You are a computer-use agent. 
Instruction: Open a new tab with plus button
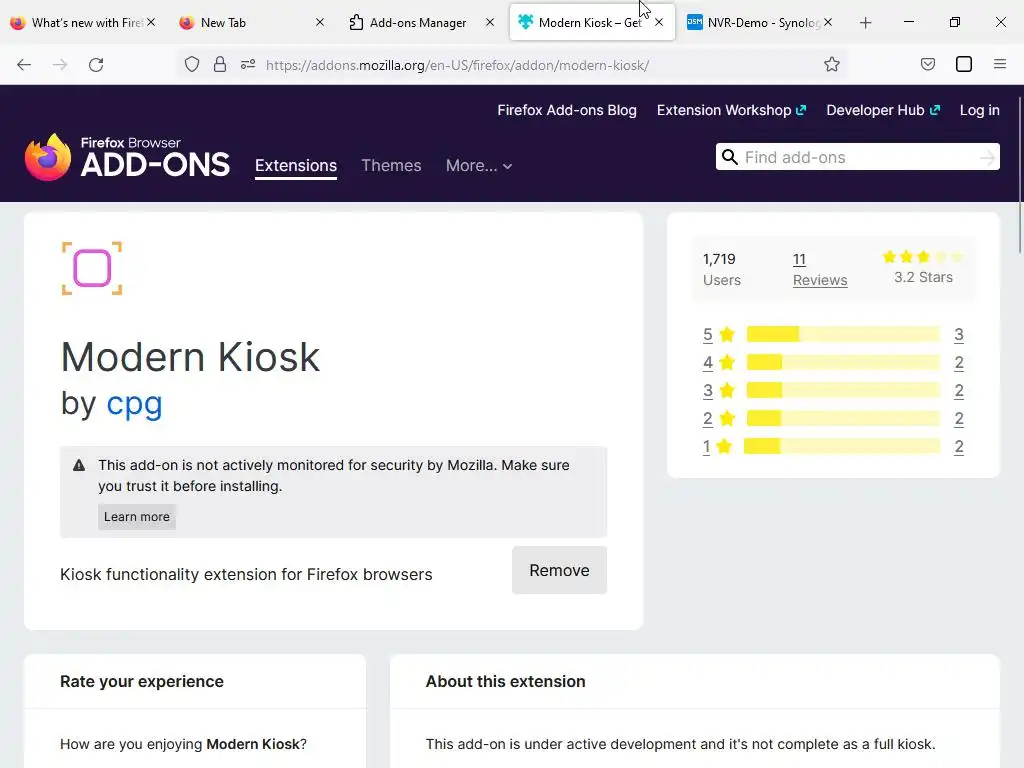pyautogui.click(x=866, y=23)
